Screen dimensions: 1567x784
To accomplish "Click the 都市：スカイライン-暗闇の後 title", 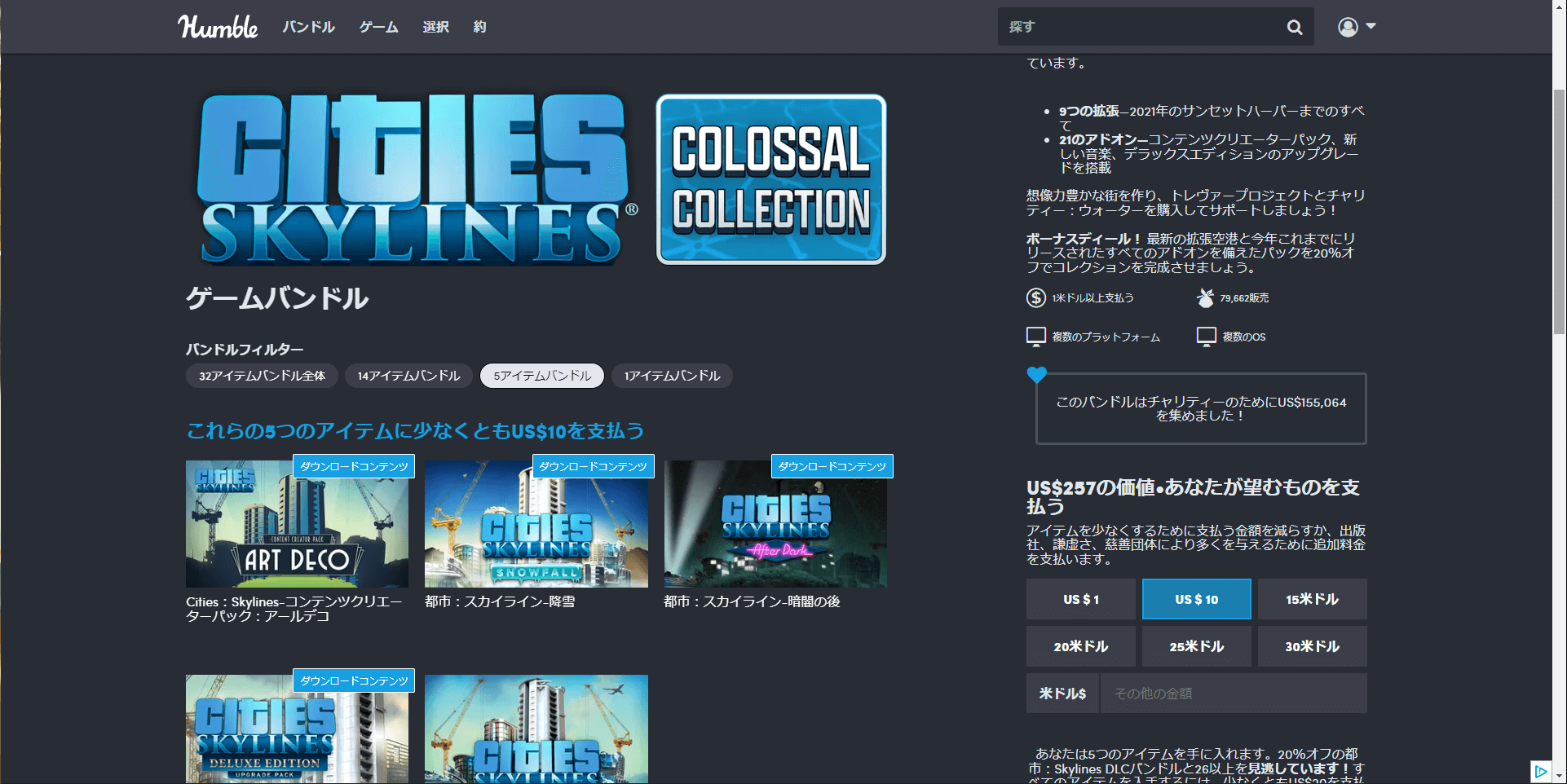I will tap(752, 601).
